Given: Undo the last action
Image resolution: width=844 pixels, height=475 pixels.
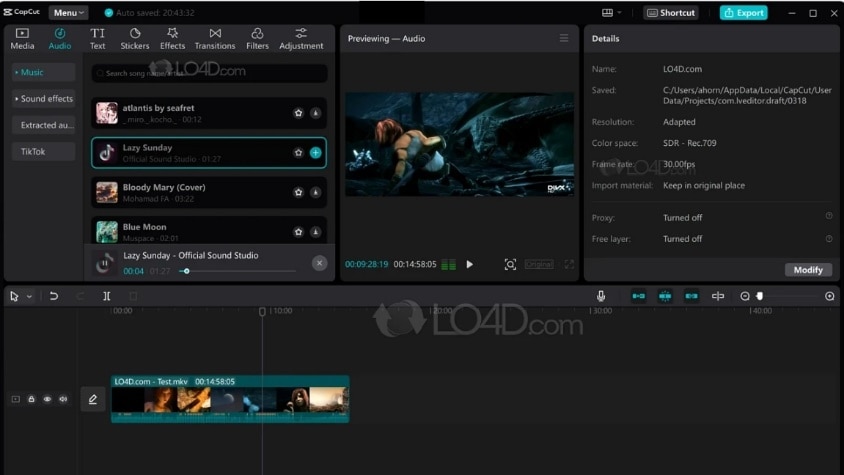Looking at the screenshot, I should click(x=54, y=296).
